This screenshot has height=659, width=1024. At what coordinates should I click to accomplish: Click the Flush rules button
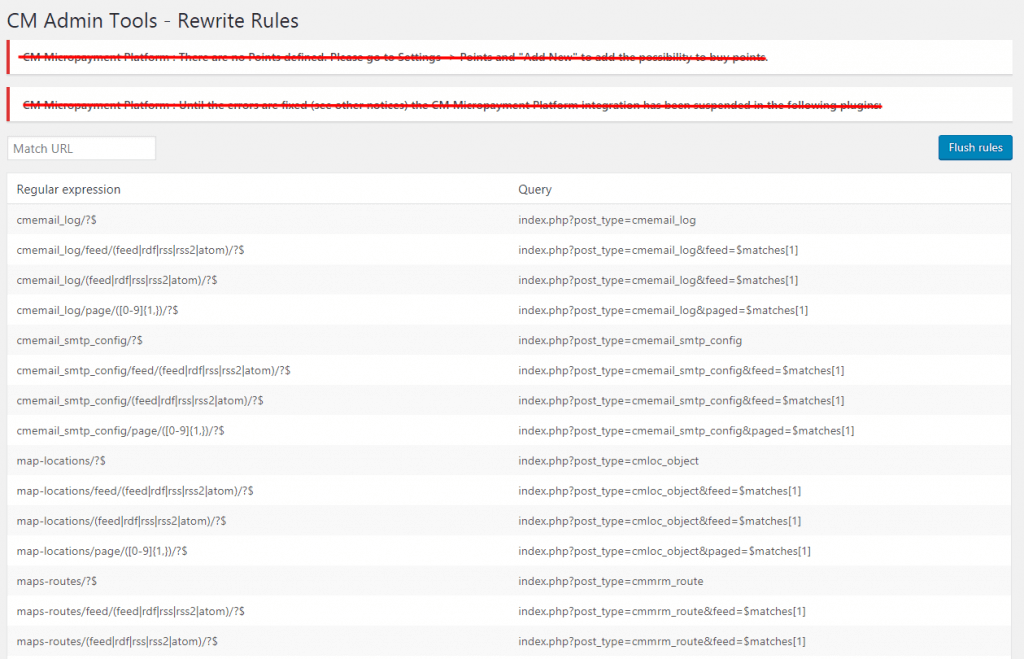(975, 148)
